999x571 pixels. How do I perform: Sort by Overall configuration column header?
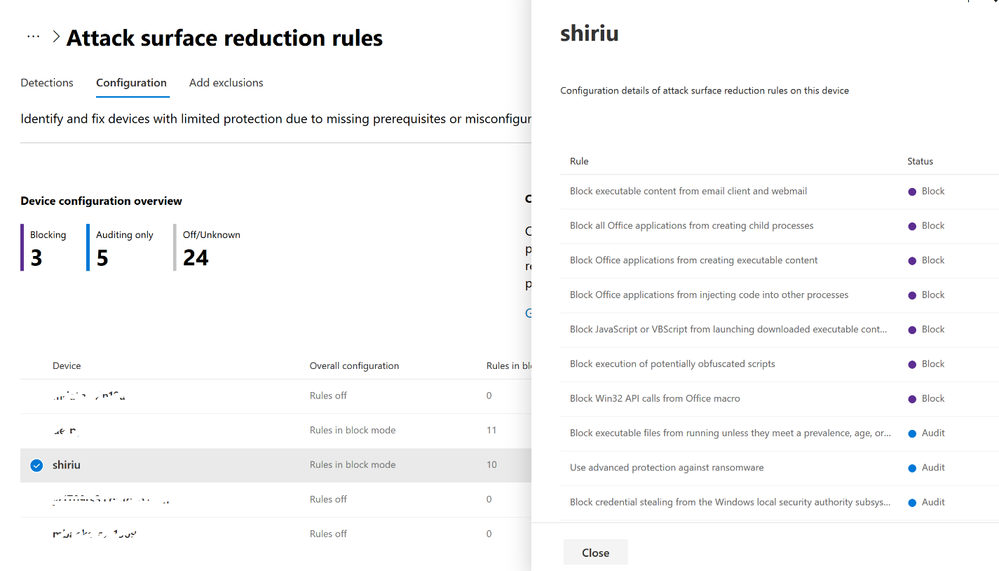pyautogui.click(x=354, y=366)
